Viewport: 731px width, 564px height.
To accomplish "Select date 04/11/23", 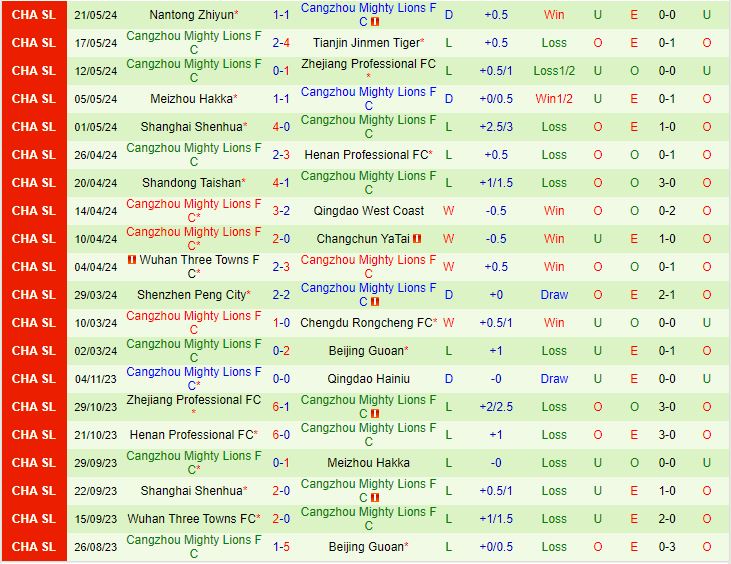I will (96, 378).
